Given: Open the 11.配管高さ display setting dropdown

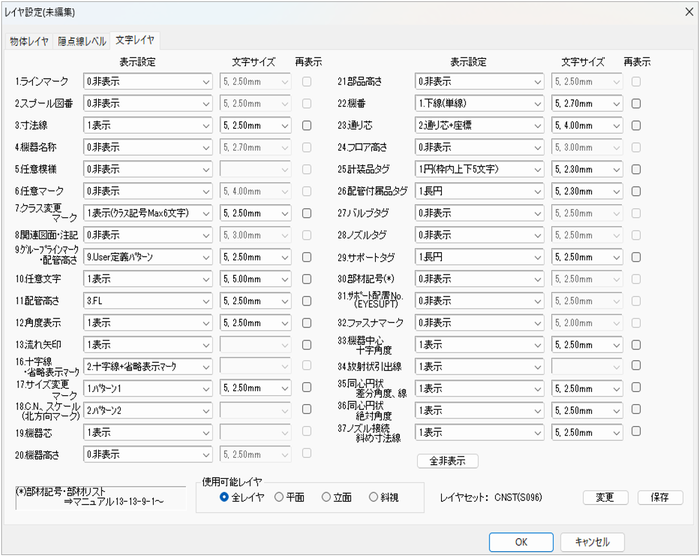Looking at the screenshot, I should point(148,301).
